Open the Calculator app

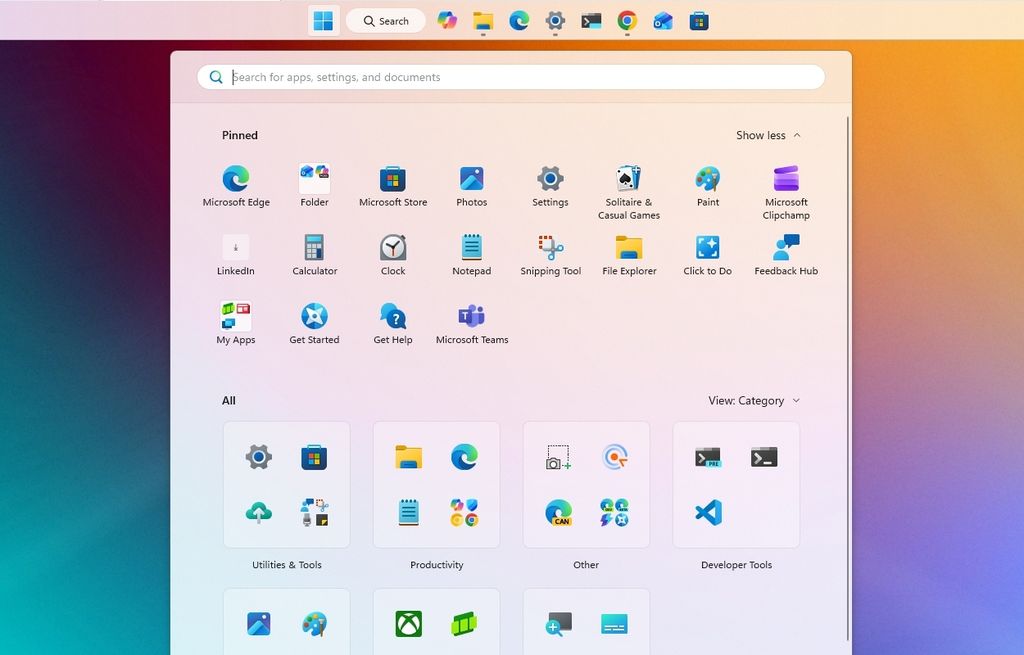pos(314,255)
